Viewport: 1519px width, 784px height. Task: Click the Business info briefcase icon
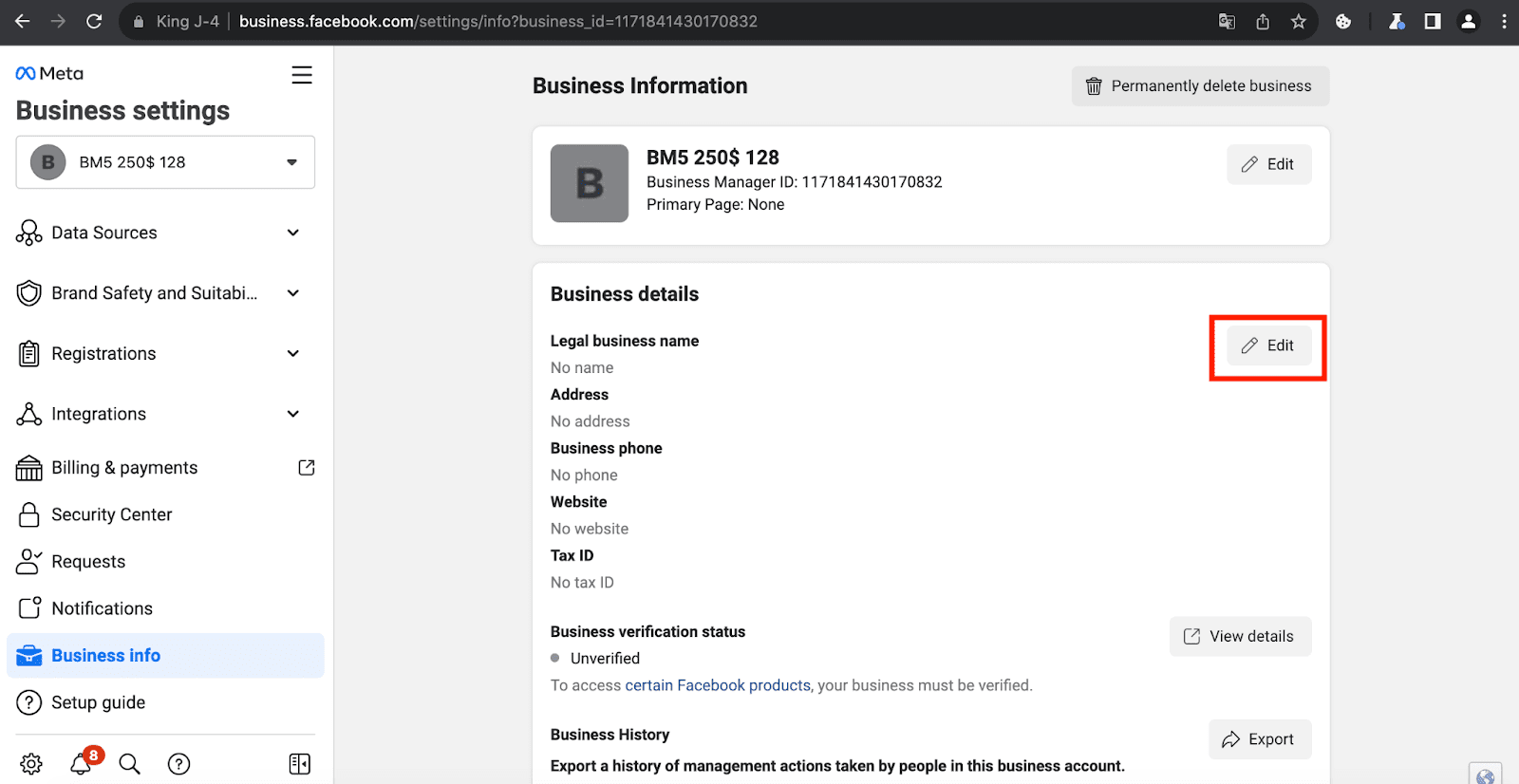pos(29,655)
